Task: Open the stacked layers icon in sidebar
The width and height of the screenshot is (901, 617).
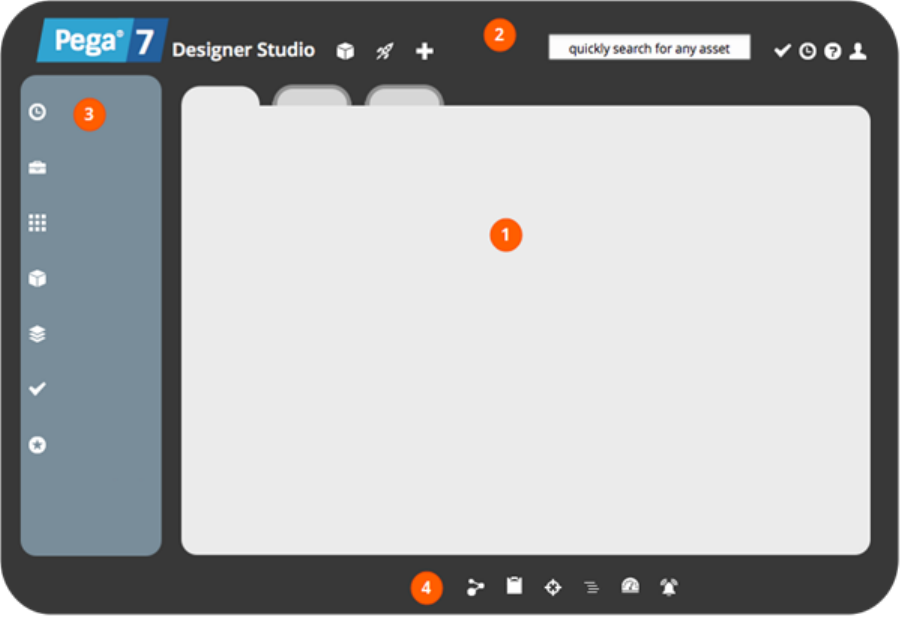Action: 37,334
